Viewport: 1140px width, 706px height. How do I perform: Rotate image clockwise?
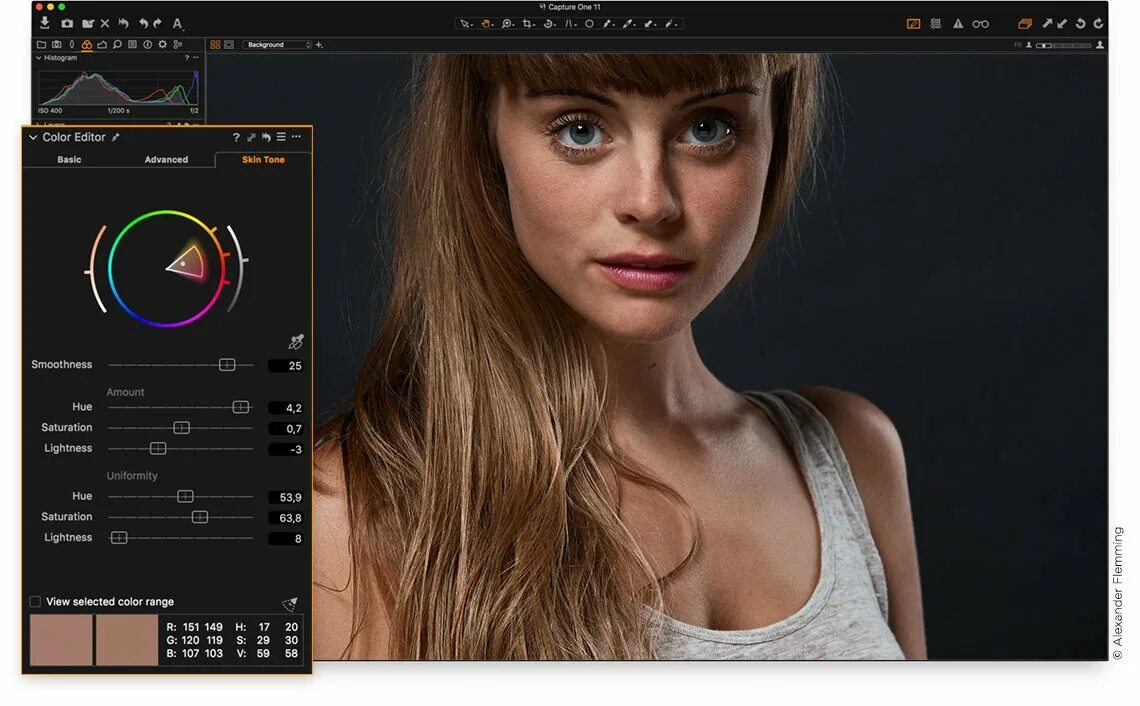[1098, 24]
